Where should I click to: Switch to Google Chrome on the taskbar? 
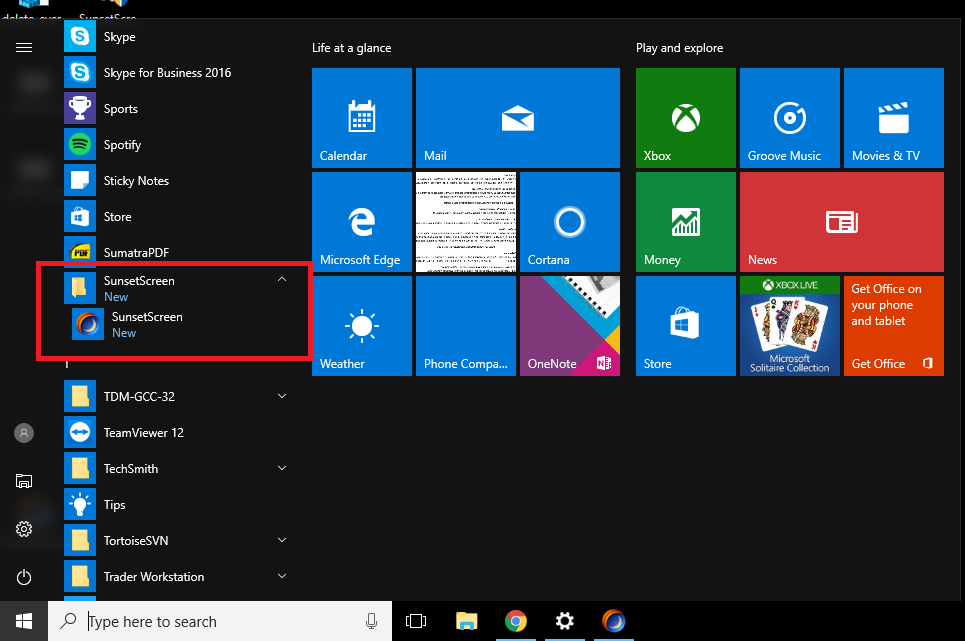pyautogui.click(x=516, y=621)
